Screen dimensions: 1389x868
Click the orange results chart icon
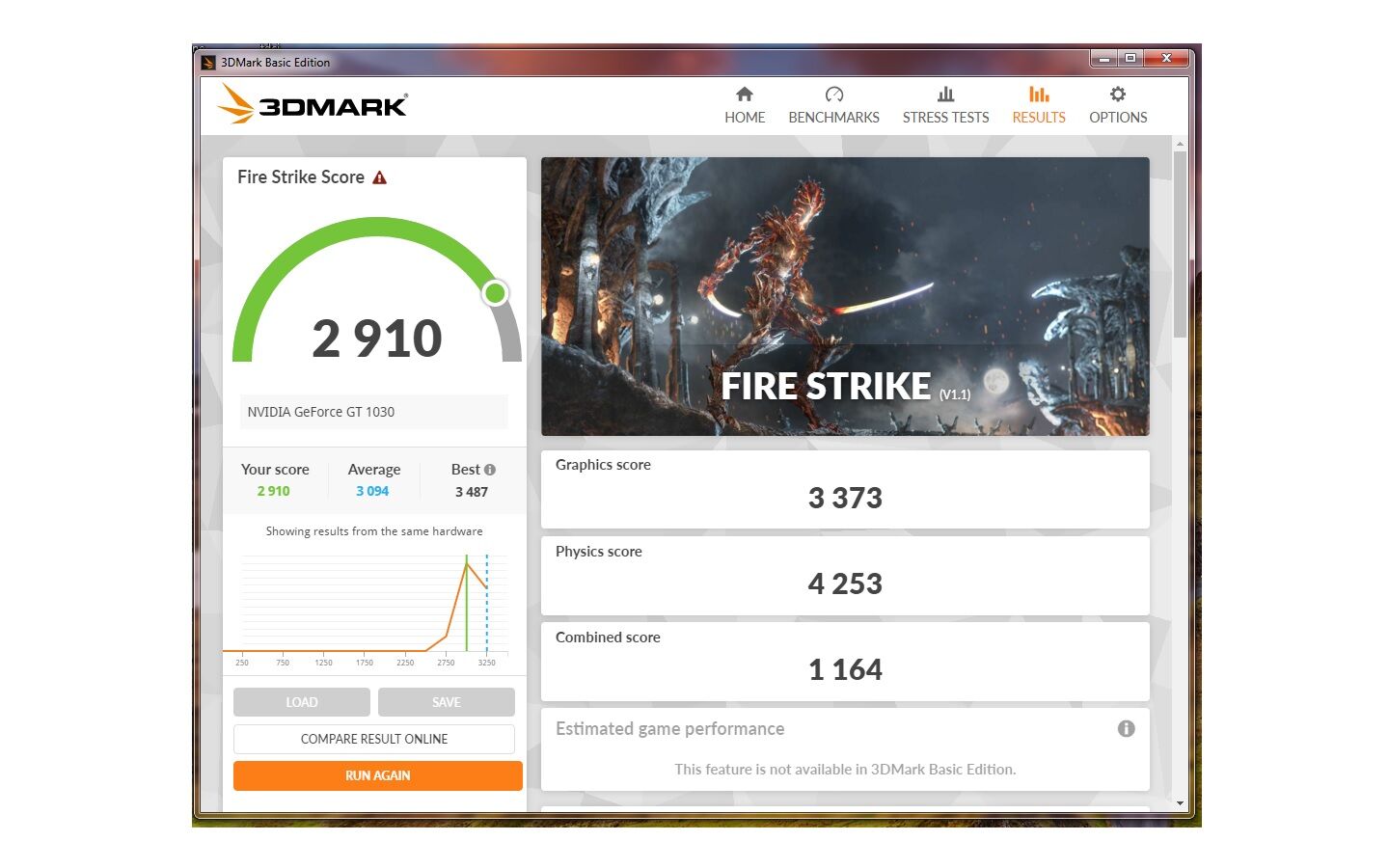pos(1039,94)
